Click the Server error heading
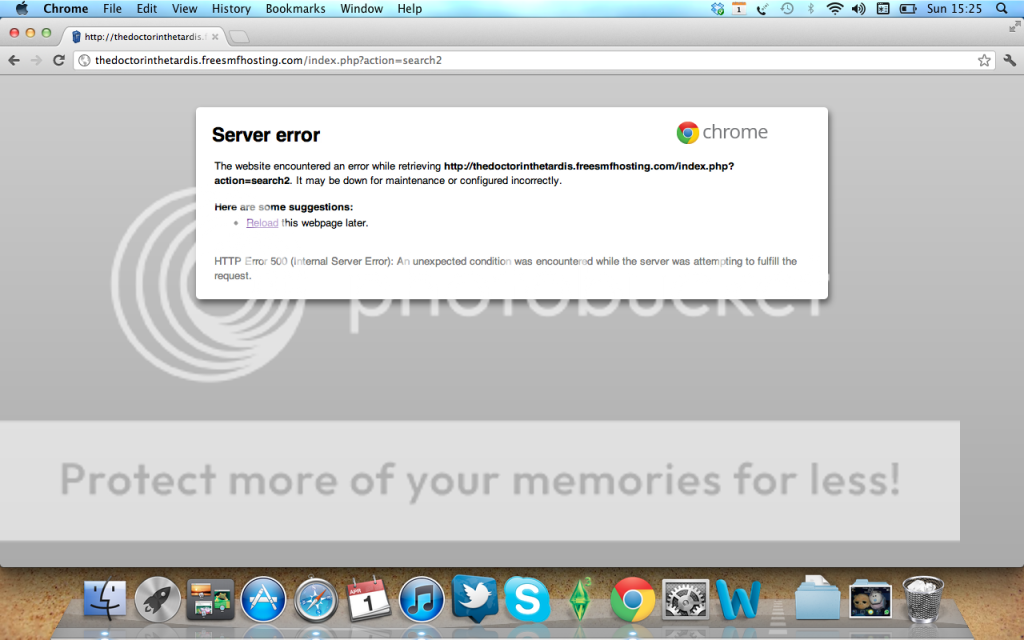The image size is (1024, 640). [266, 135]
